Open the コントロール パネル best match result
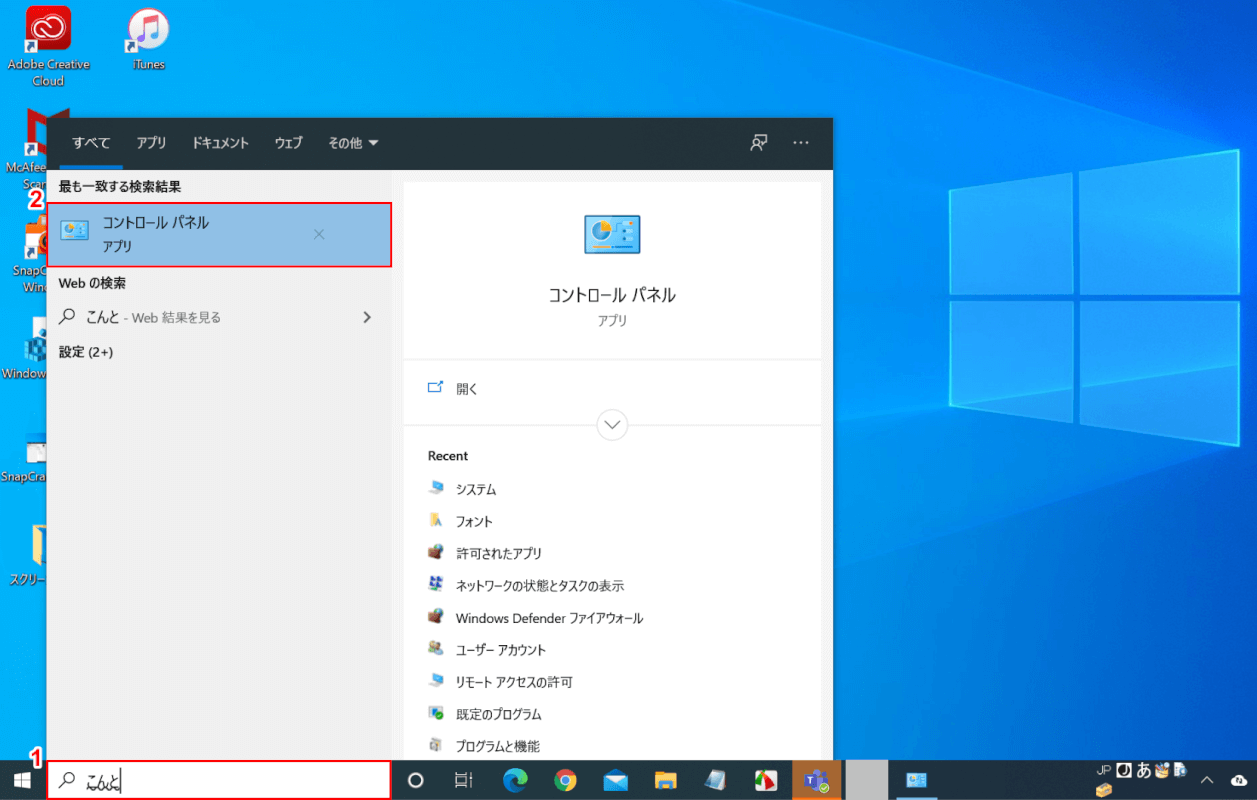 tap(219, 234)
